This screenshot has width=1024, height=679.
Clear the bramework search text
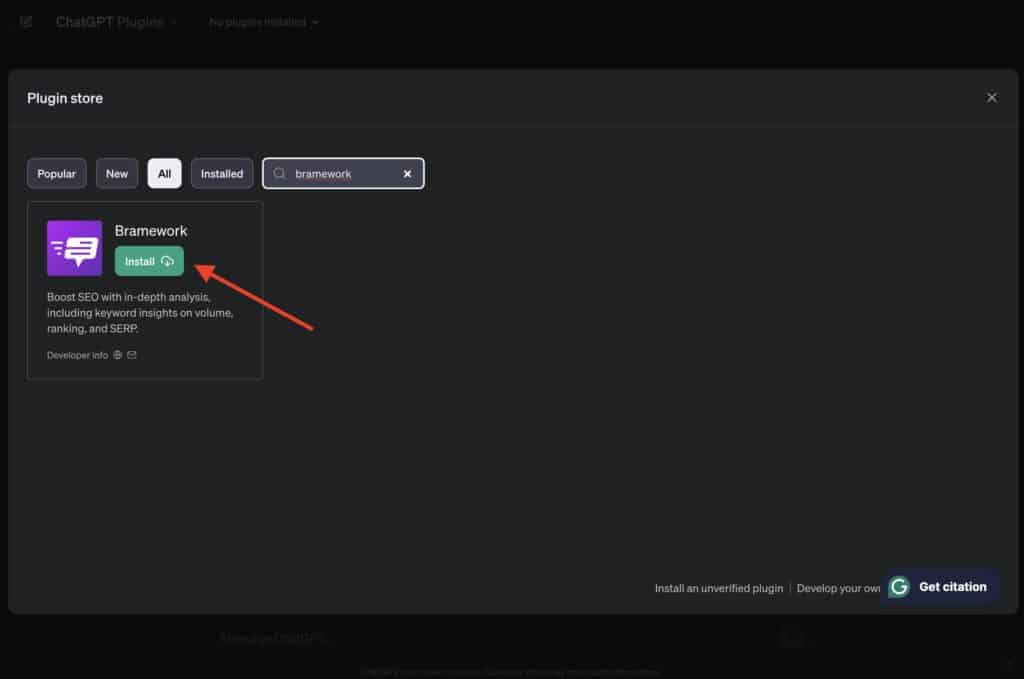click(408, 174)
